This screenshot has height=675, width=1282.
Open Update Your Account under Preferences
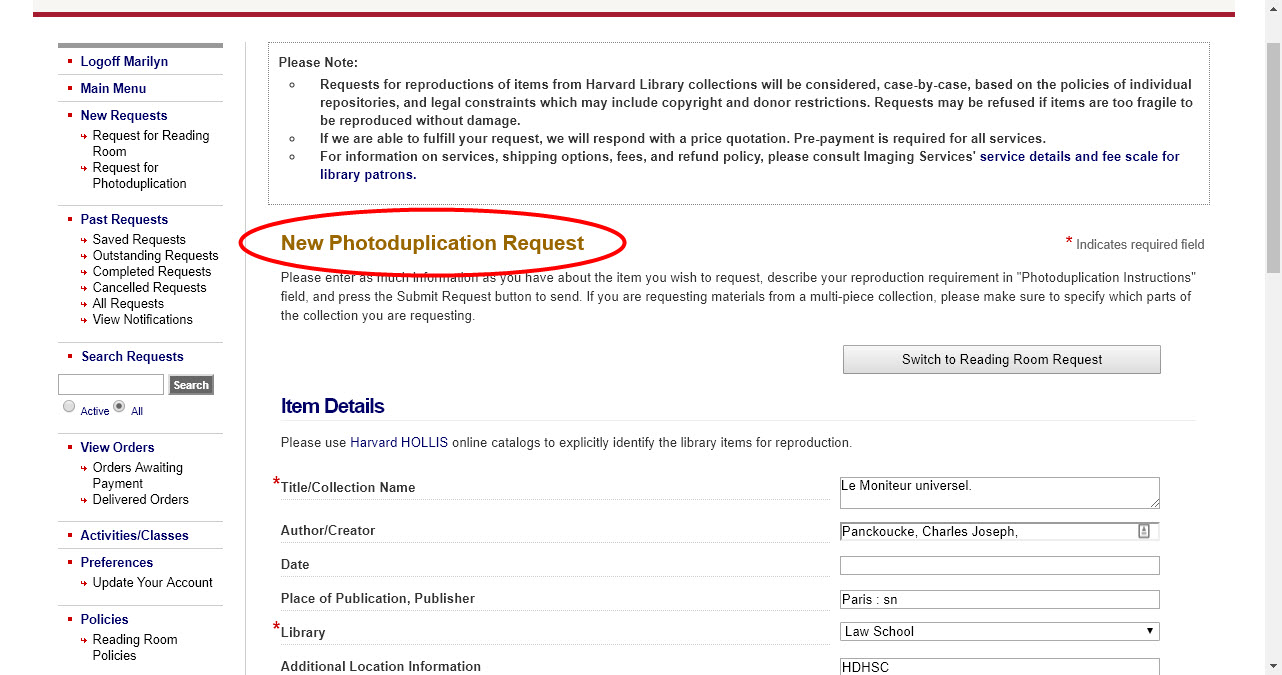[153, 583]
